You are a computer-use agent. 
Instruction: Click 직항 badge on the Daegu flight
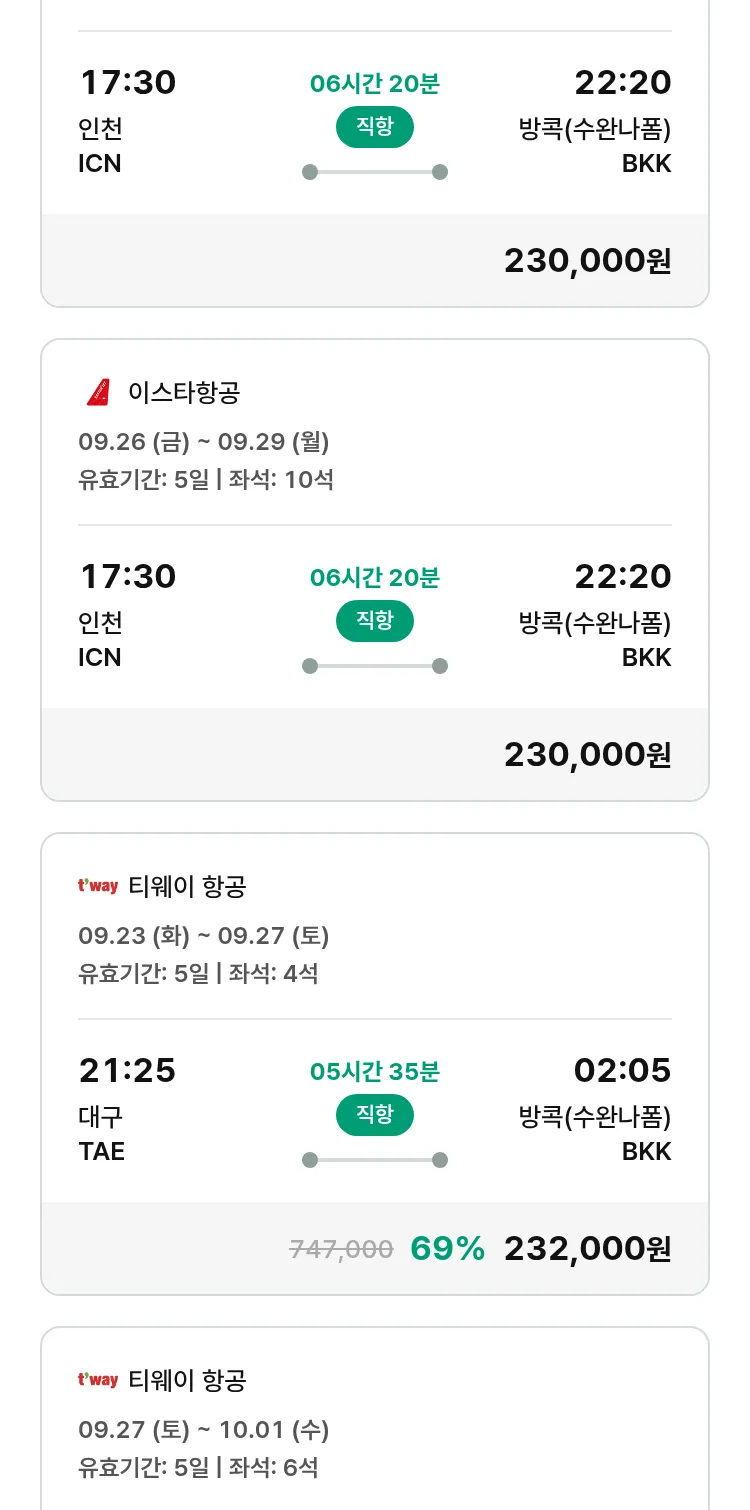coord(374,1115)
